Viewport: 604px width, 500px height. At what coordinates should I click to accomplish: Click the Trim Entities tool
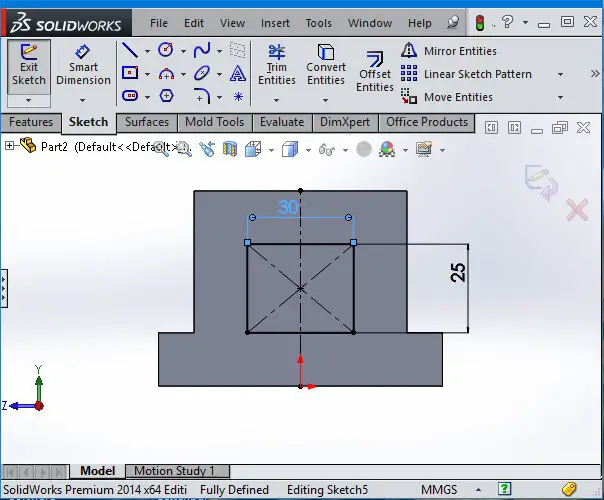pyautogui.click(x=277, y=65)
